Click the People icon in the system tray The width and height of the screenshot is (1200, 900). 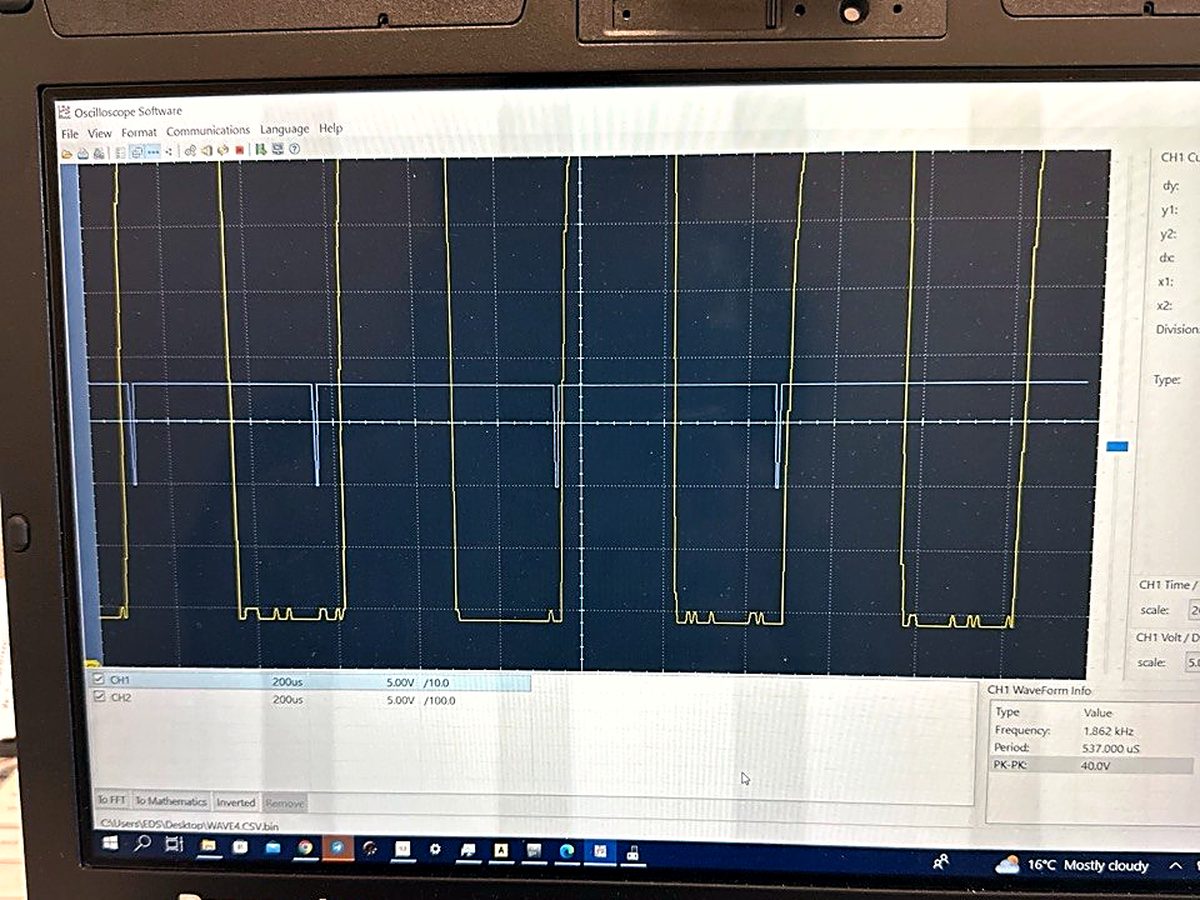click(x=940, y=862)
